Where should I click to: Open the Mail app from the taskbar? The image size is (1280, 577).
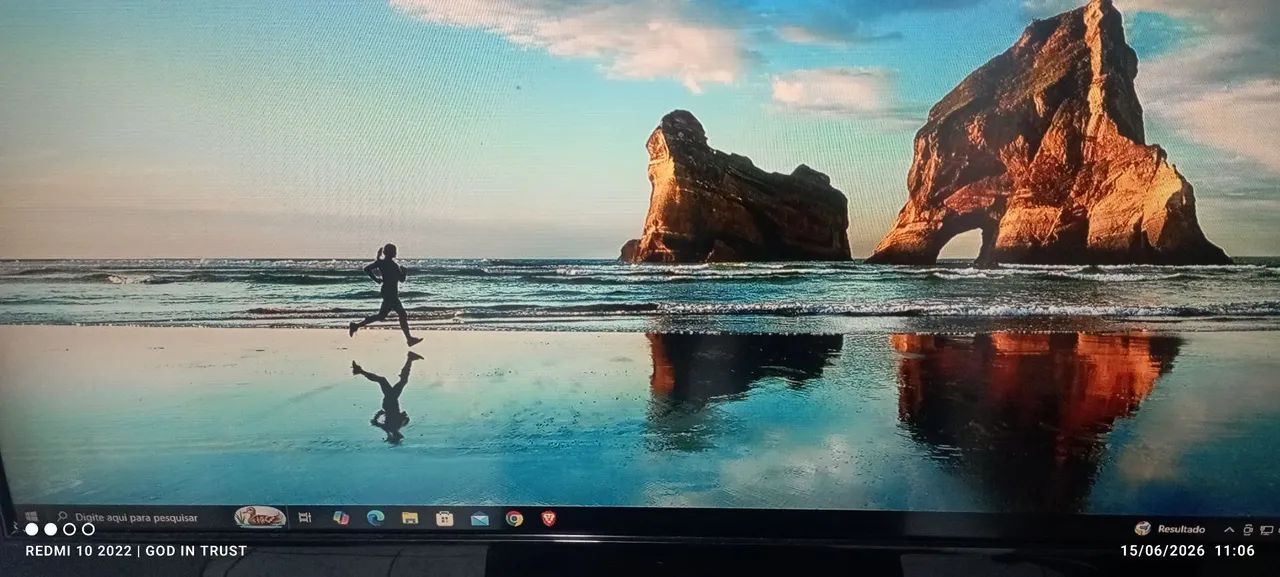(x=479, y=518)
